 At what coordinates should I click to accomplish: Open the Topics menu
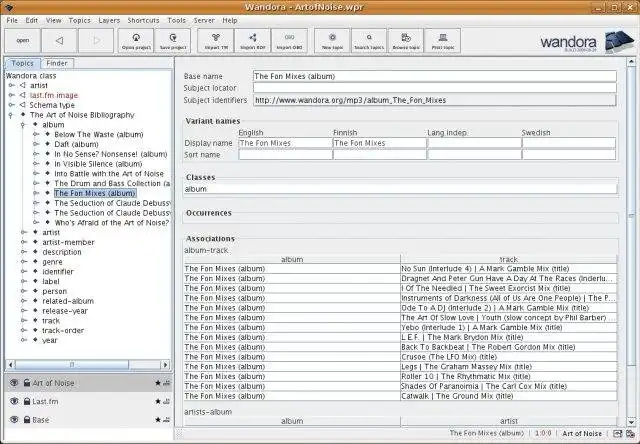(80, 20)
